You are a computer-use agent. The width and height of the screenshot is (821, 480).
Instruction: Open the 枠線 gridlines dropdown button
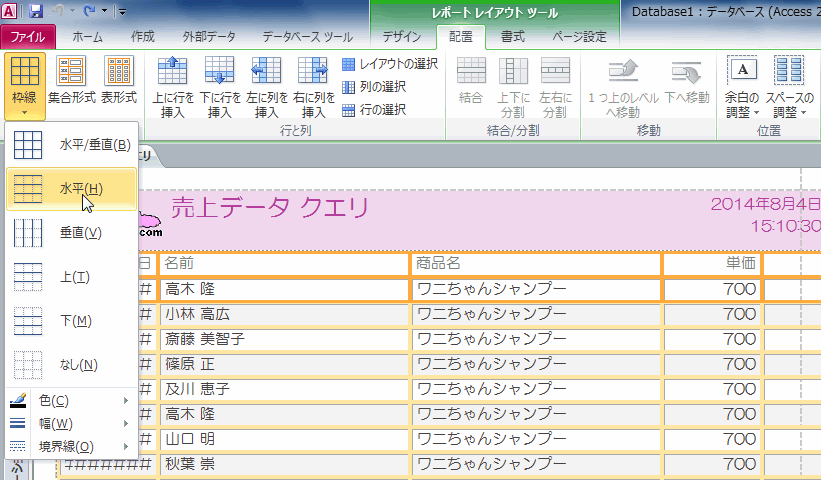click(25, 86)
